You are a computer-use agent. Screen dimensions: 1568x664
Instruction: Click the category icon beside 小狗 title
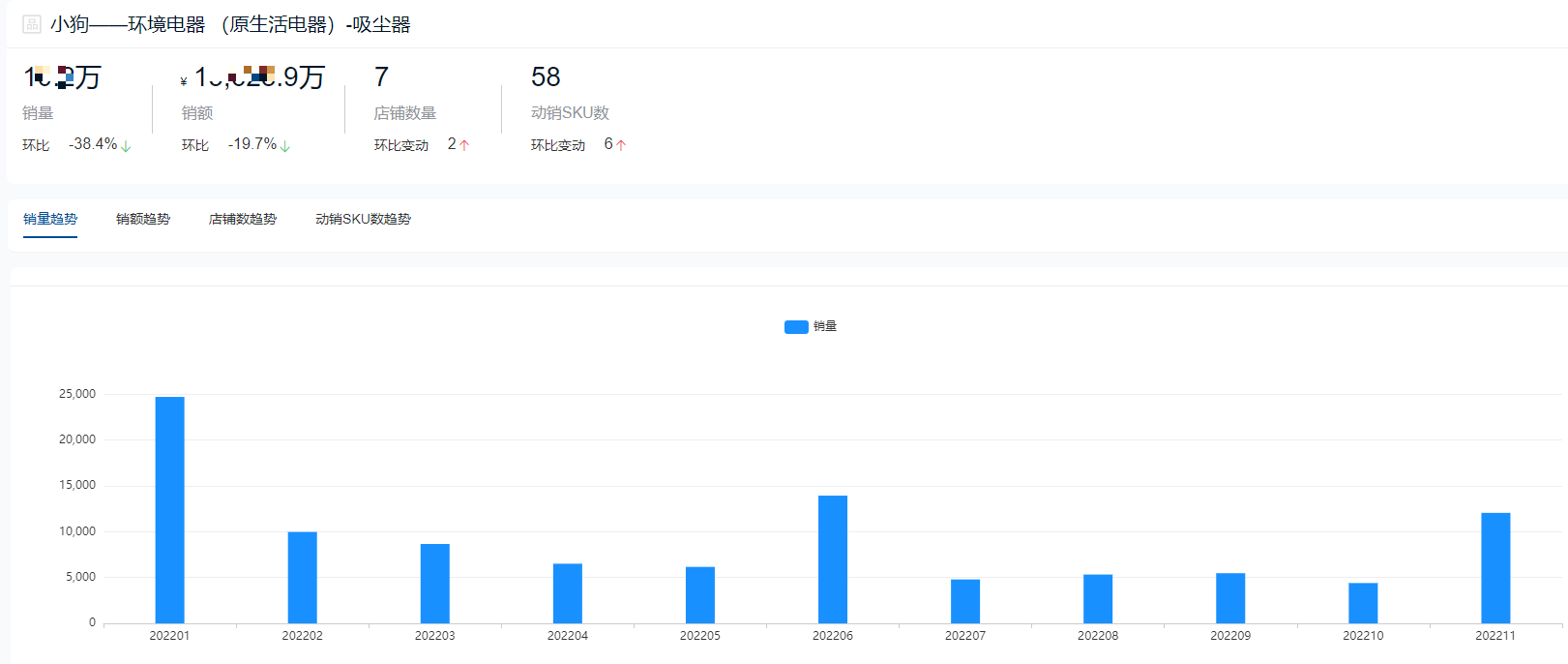(32, 24)
